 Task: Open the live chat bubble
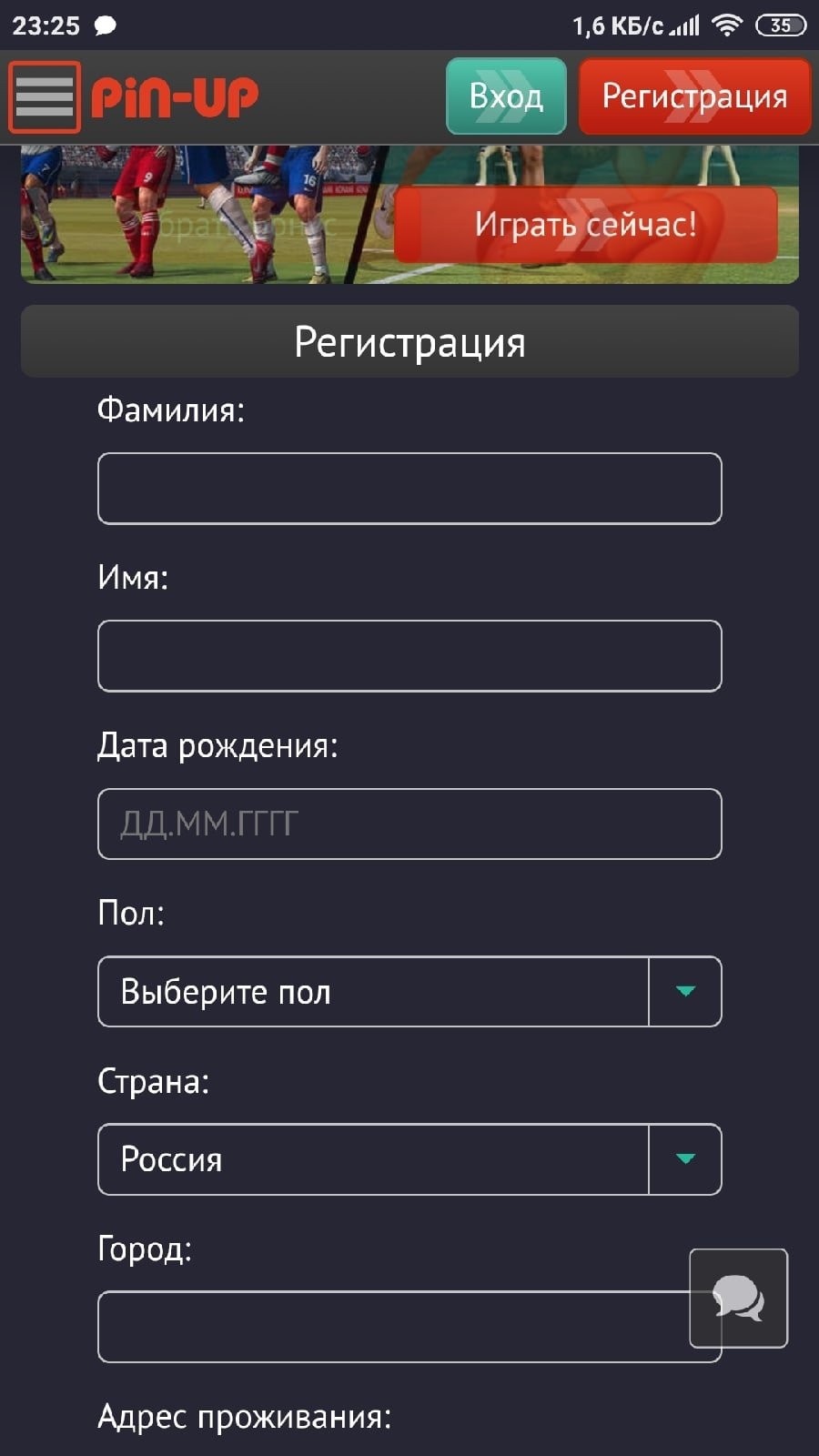coord(739,1298)
